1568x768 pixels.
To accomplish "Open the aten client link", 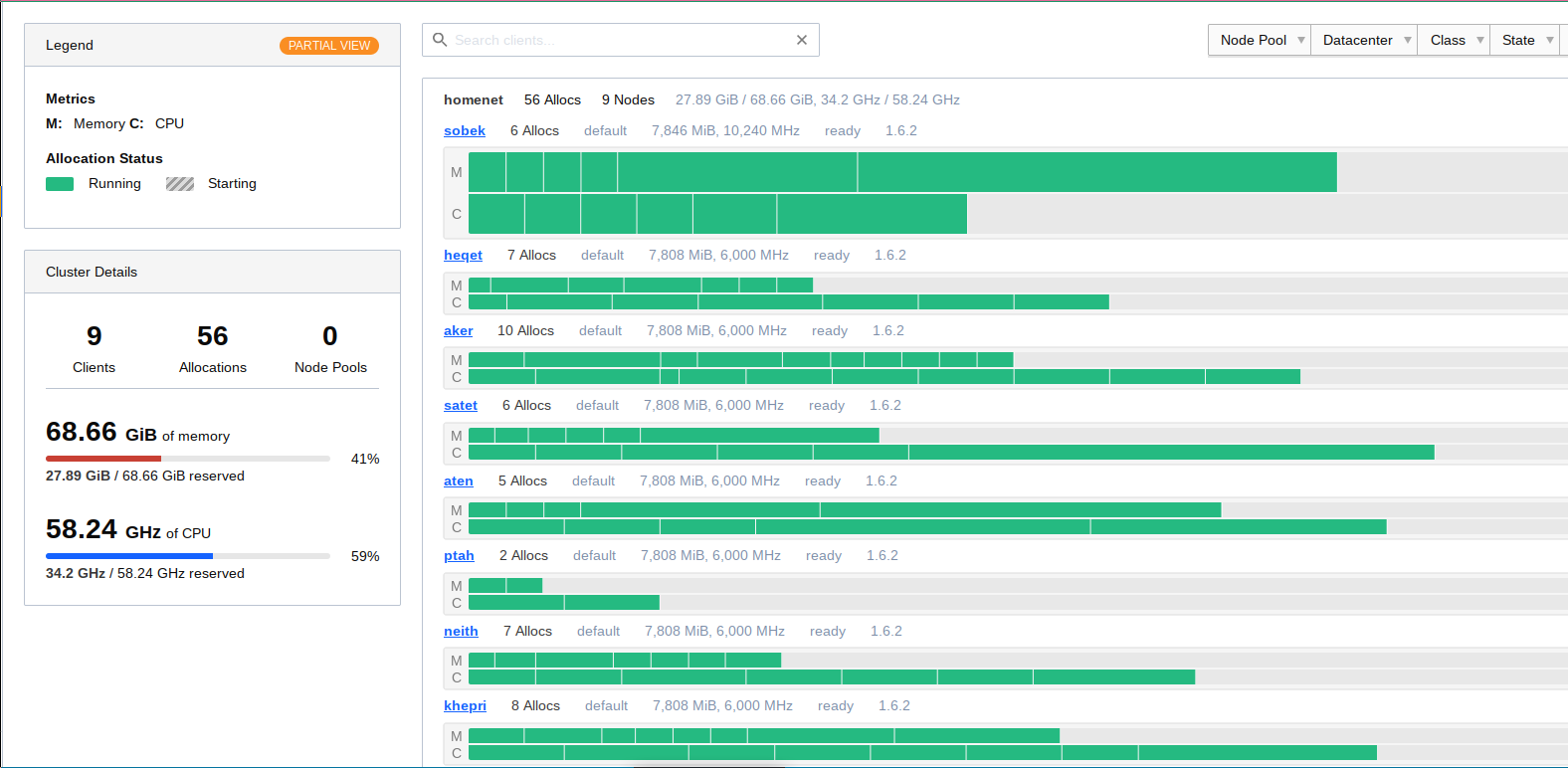I will [459, 480].
